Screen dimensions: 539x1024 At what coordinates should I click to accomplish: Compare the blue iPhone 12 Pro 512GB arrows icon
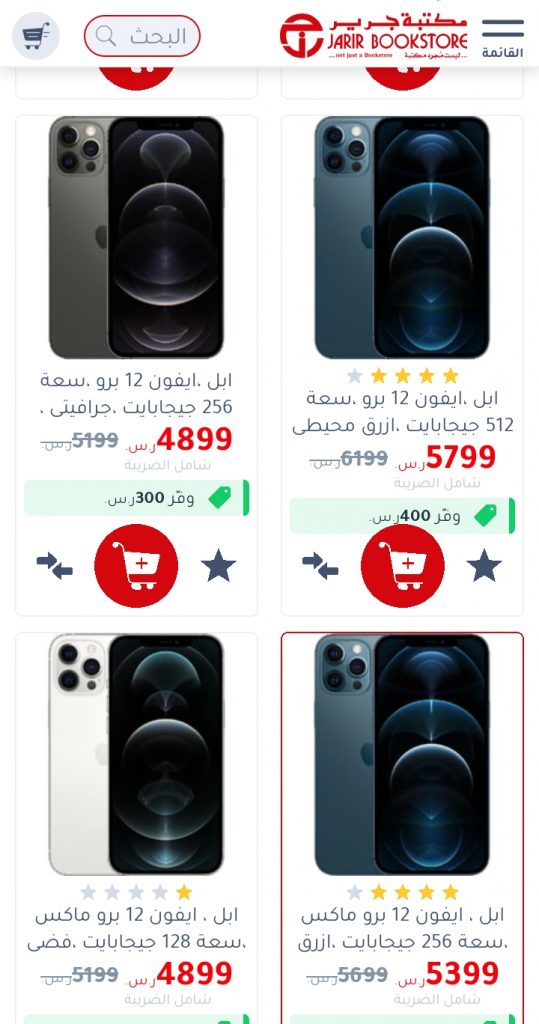click(320, 566)
